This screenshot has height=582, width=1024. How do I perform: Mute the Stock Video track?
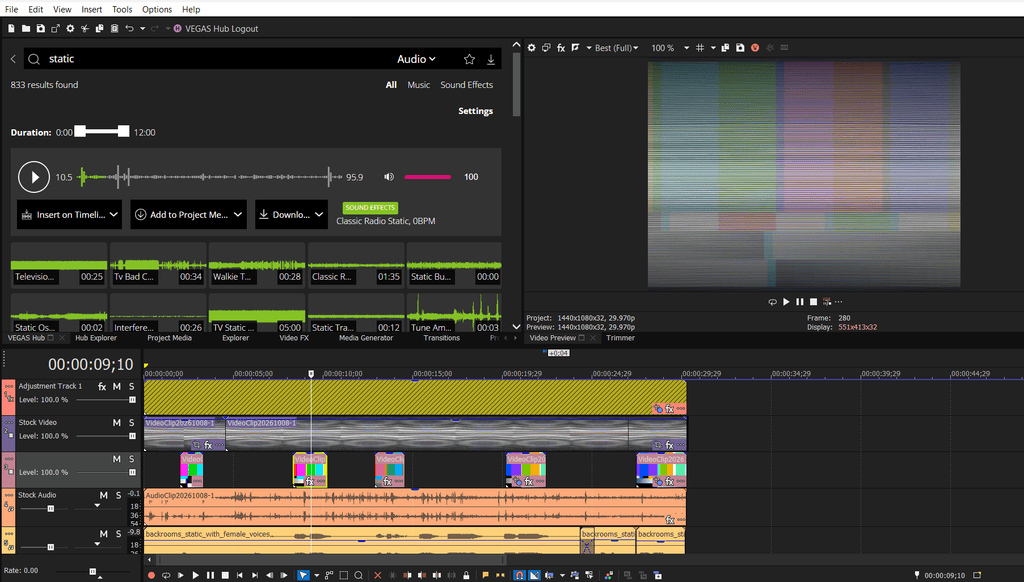(x=117, y=423)
